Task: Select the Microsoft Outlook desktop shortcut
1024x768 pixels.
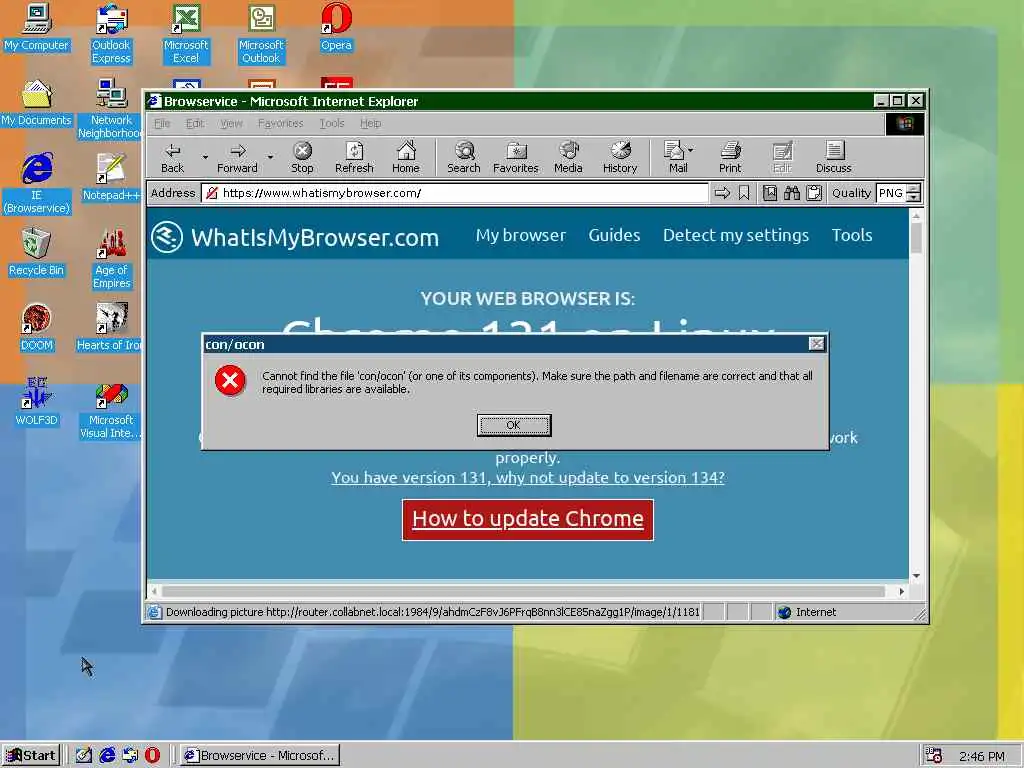Action: (x=261, y=34)
